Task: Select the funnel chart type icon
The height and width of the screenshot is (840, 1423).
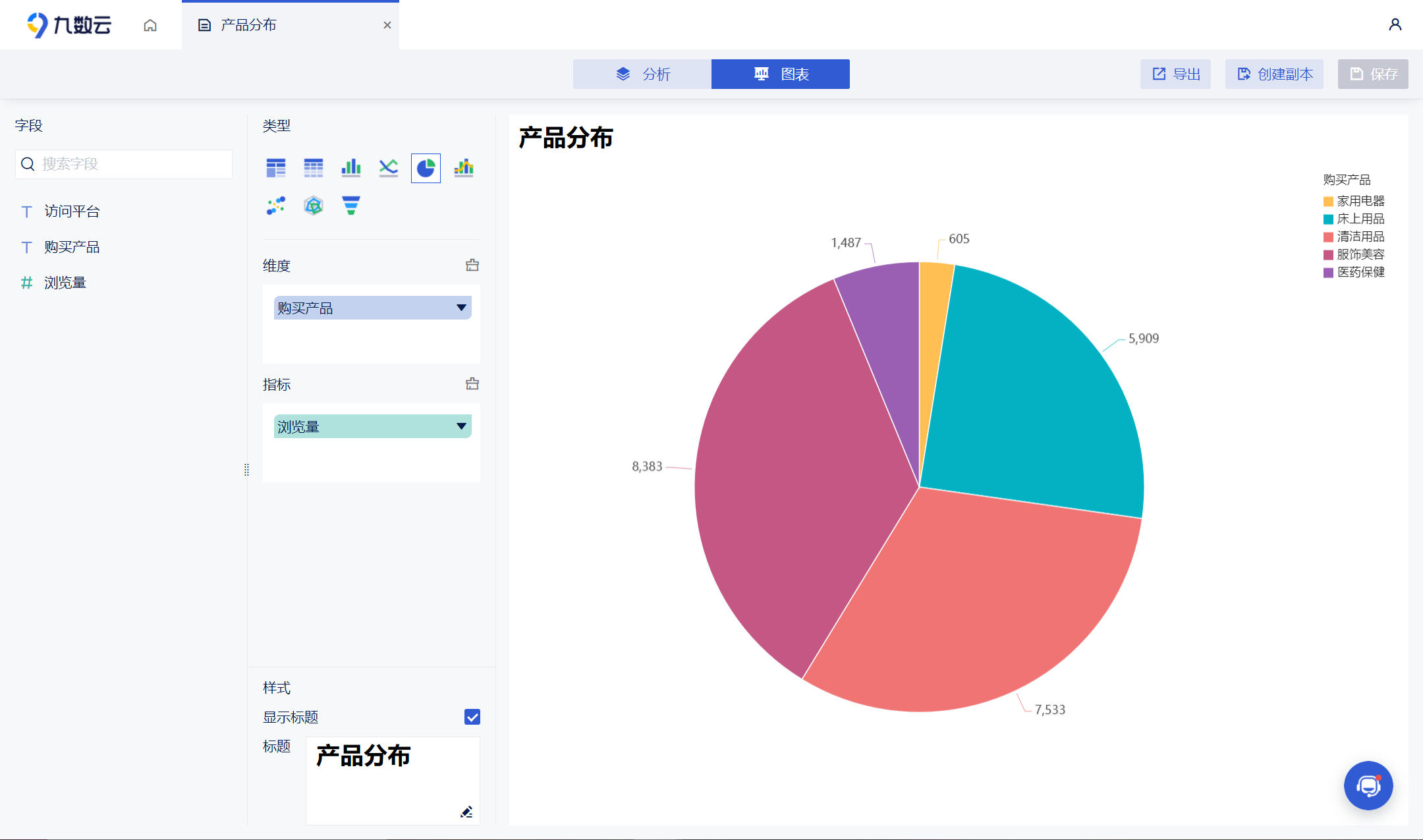Action: [x=351, y=206]
